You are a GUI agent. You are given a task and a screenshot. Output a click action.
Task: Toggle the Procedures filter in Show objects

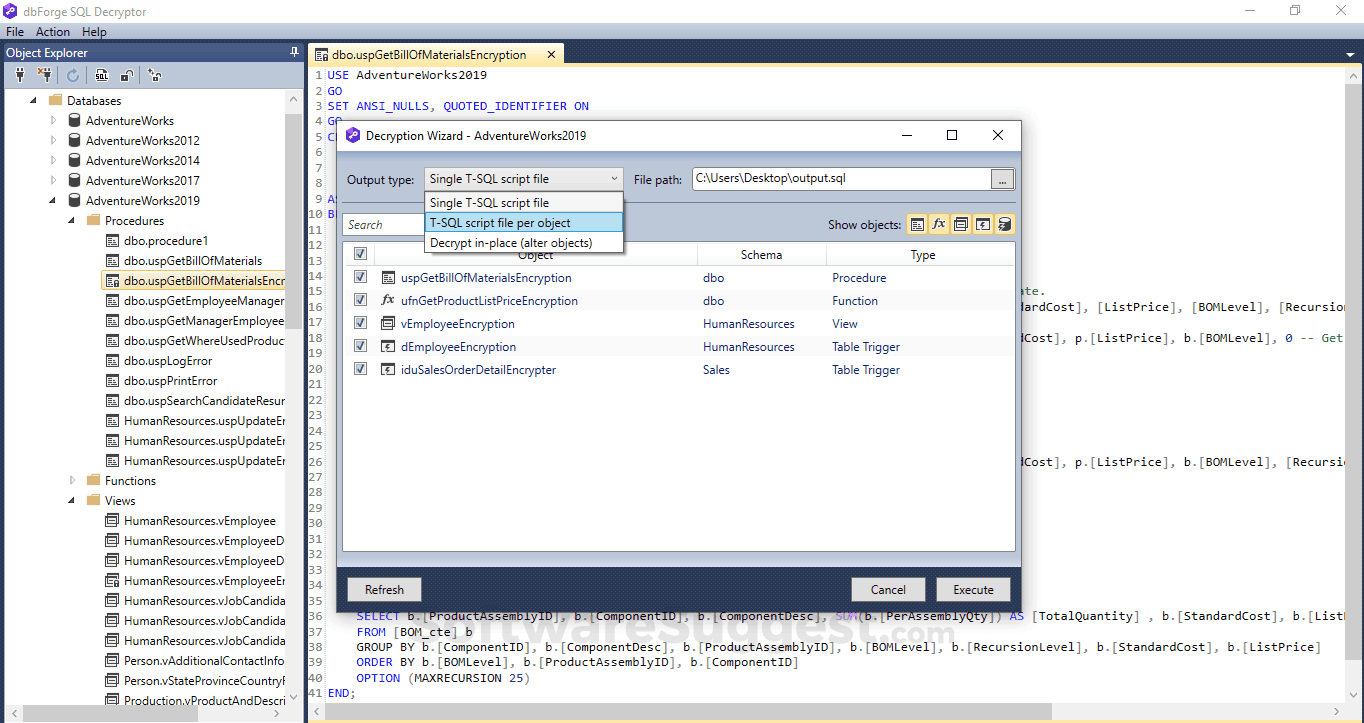(x=917, y=224)
